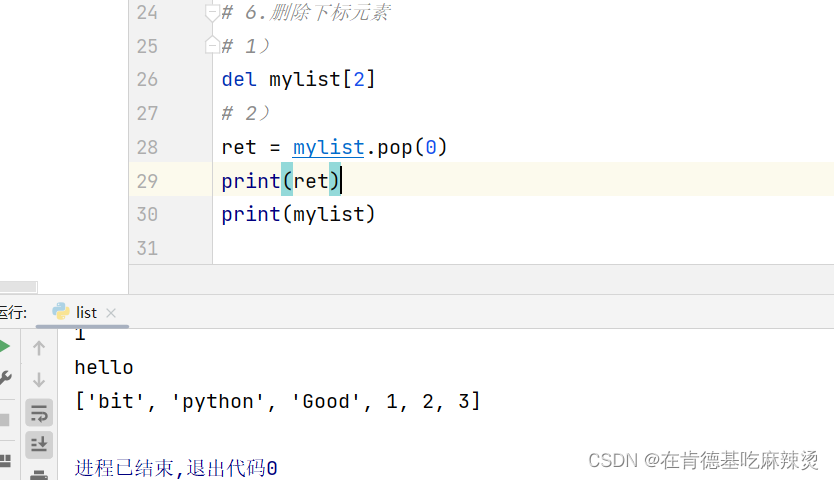834x480 pixels.
Task: Open run configuration wrench icon
Action: [5, 378]
